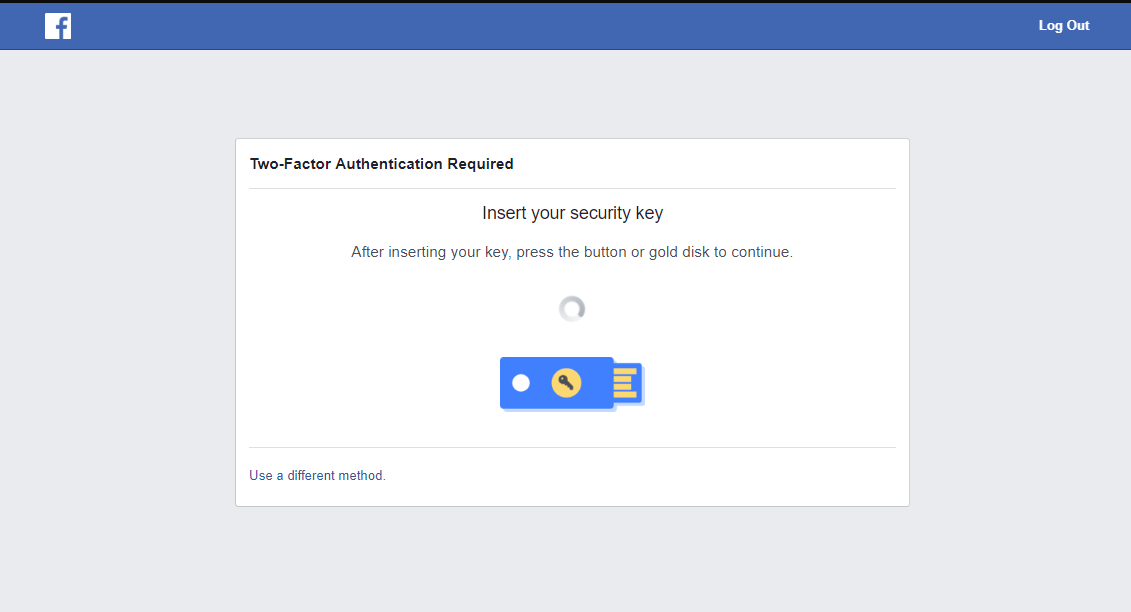
Task: Click the instruction text about pressing the button
Action: tap(571, 252)
